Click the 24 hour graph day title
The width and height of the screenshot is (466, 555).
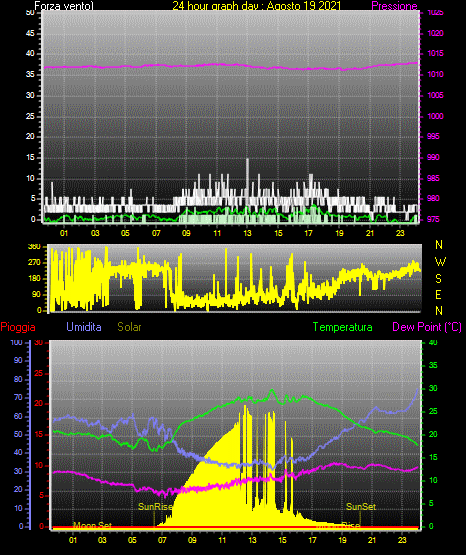(257, 6)
